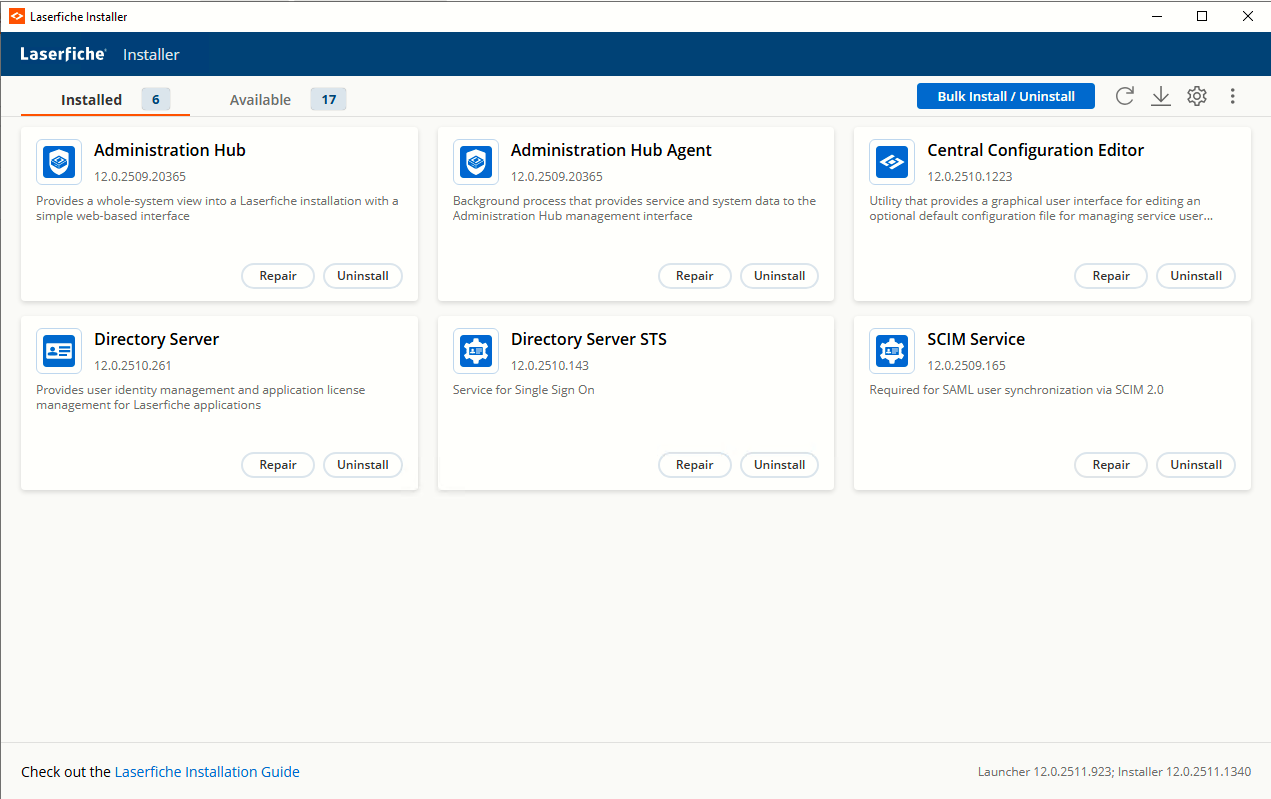This screenshot has width=1271, height=799.
Task: Click the SCIM Service icon
Action: [891, 351]
